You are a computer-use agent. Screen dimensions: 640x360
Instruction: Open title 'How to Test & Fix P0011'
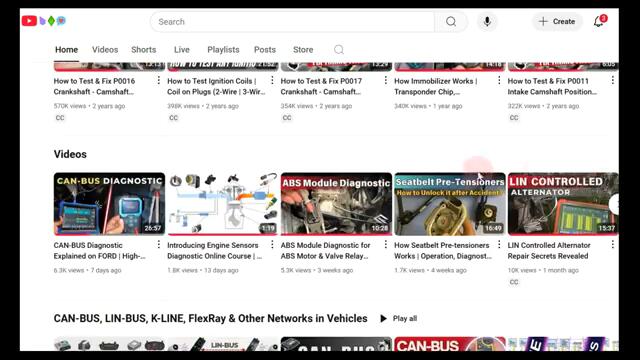[552, 87]
